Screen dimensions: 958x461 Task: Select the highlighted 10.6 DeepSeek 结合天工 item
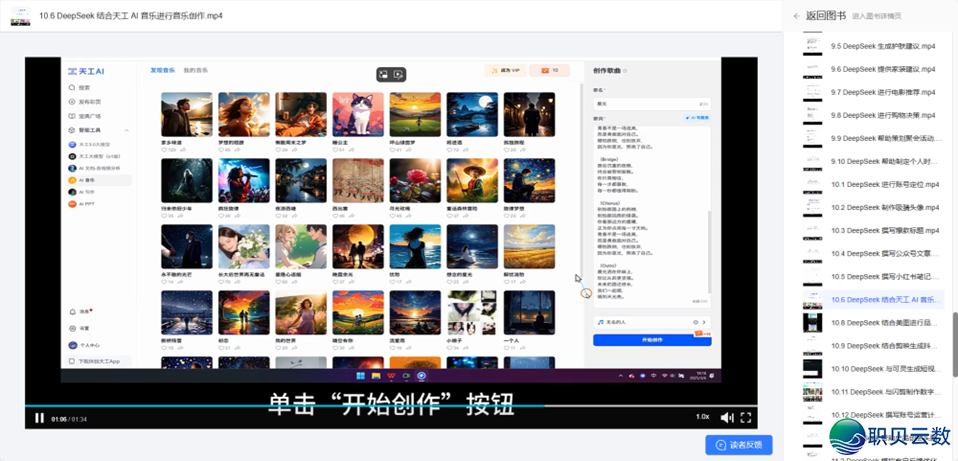click(885, 300)
